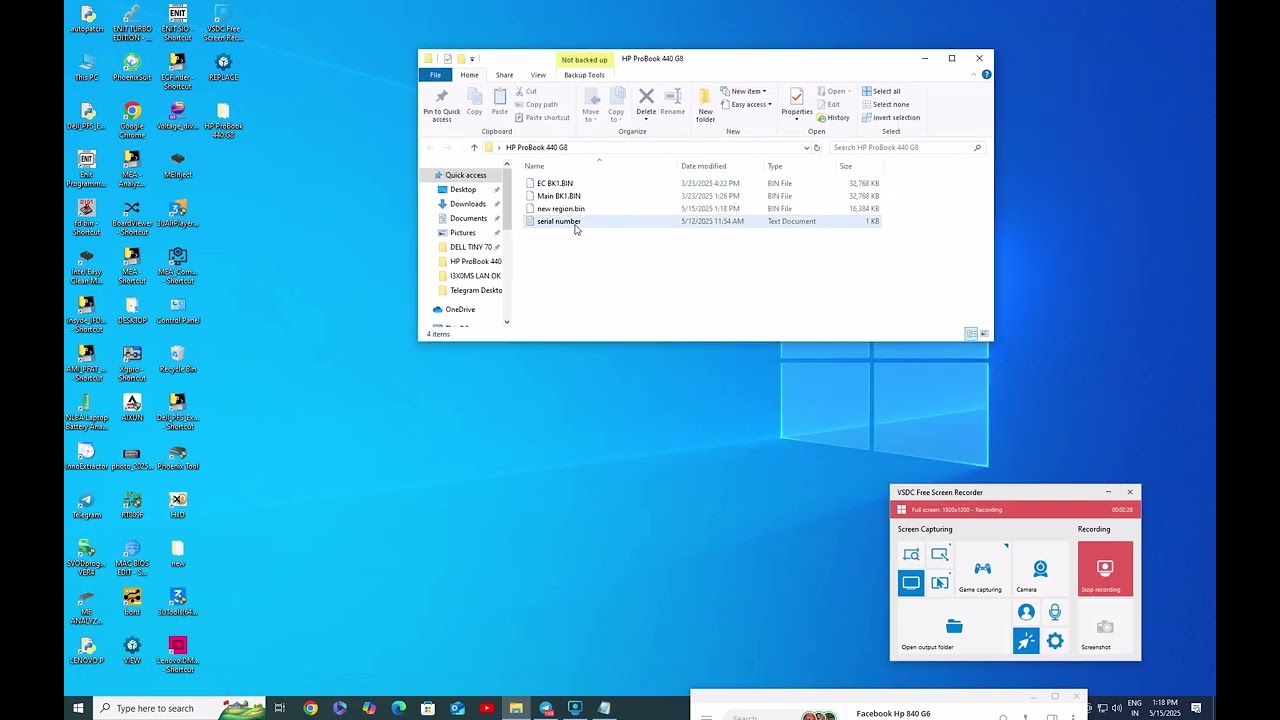
Task: Expand the Properties options arrow
Action: click(x=796, y=119)
